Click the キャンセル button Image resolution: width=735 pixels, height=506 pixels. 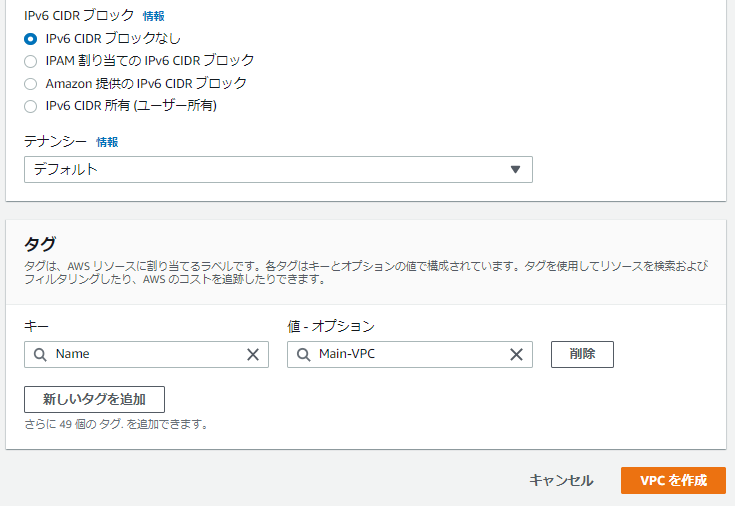pos(561,481)
